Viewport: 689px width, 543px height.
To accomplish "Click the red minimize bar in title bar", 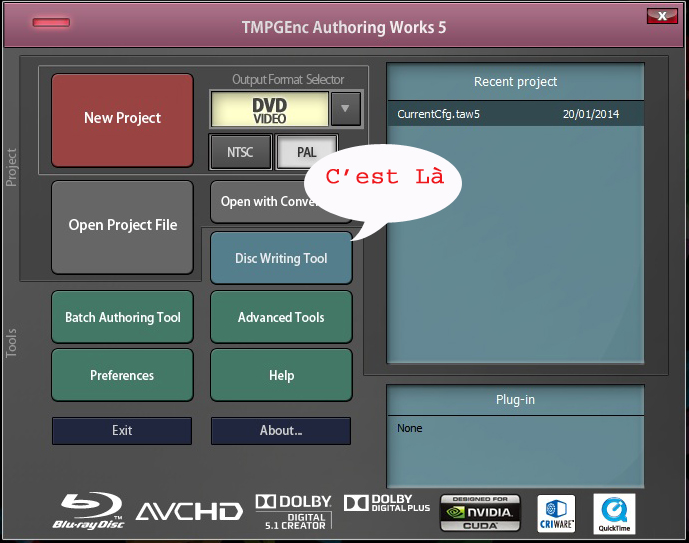I will 51,22.
